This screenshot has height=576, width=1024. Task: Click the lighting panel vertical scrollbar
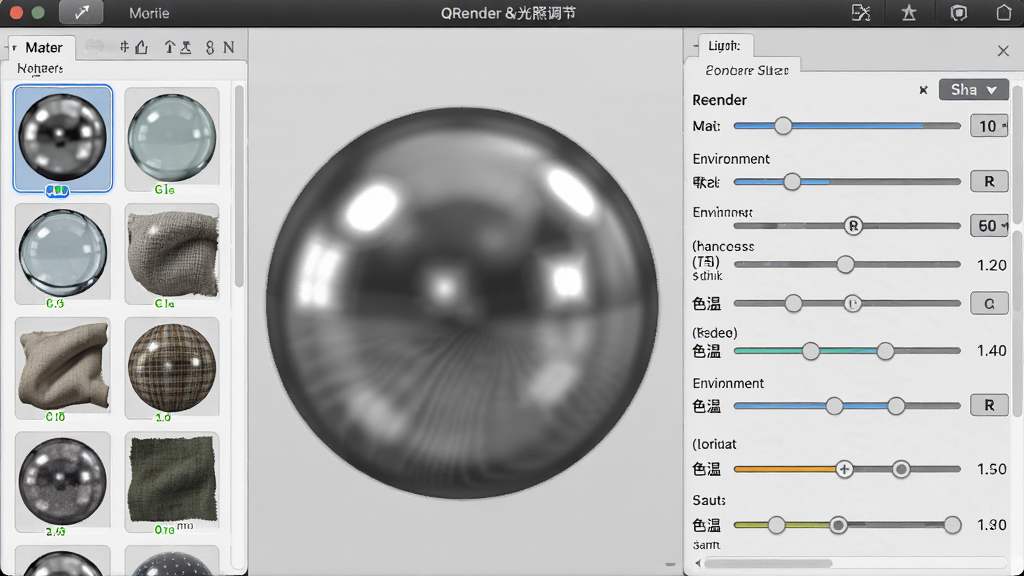click(x=1017, y=155)
